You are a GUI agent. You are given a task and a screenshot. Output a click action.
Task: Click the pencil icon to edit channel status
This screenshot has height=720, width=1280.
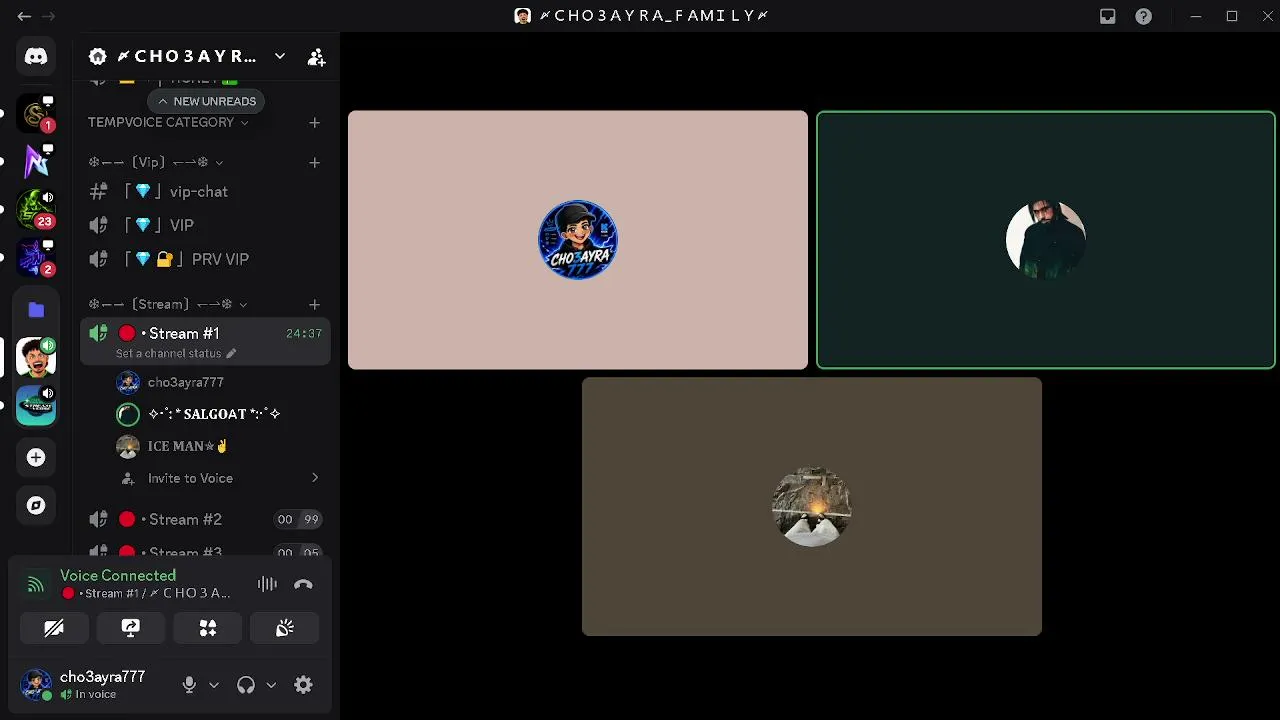point(231,353)
